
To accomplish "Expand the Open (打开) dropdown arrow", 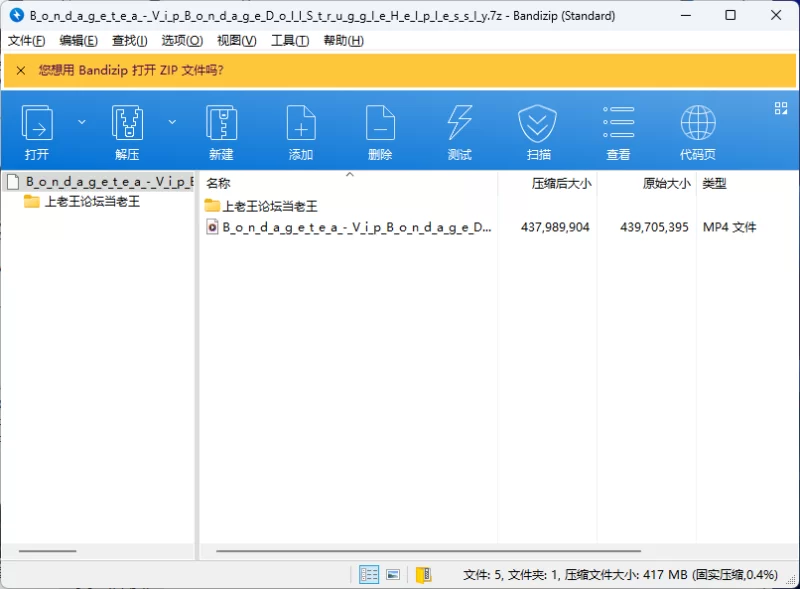I will point(82,122).
